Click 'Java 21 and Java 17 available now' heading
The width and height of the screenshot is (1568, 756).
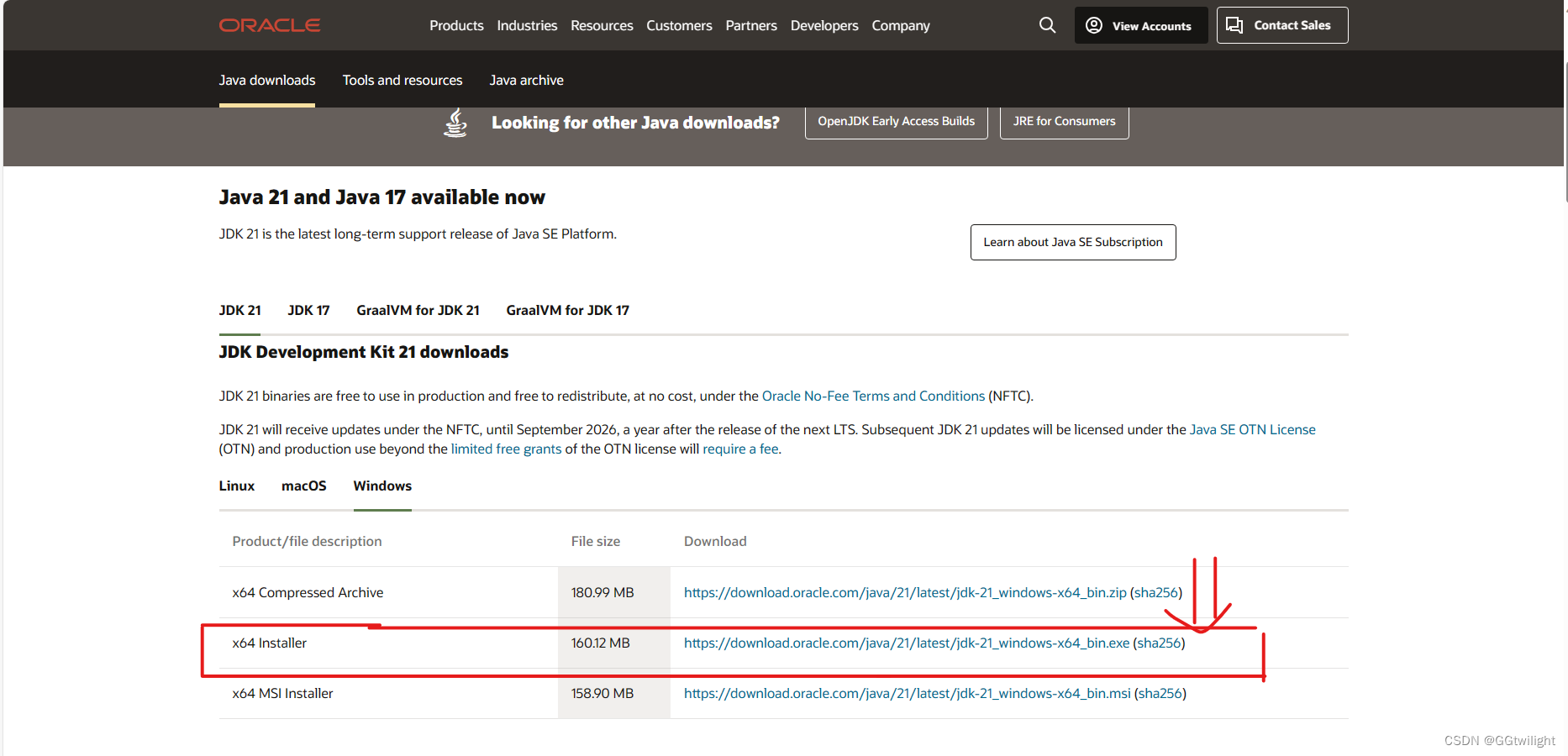(x=382, y=197)
